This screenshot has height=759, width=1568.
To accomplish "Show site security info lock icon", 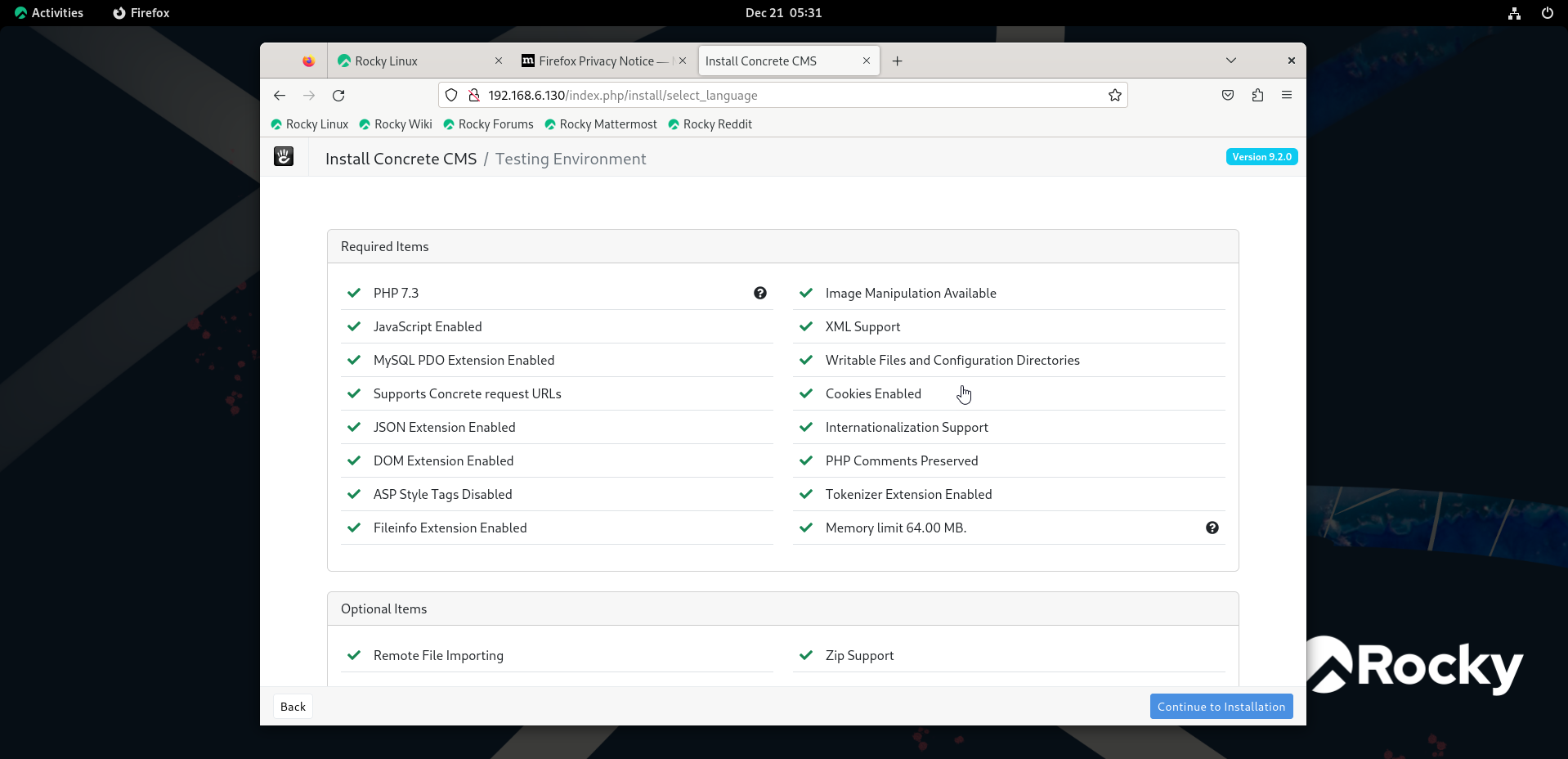I will tap(473, 95).
